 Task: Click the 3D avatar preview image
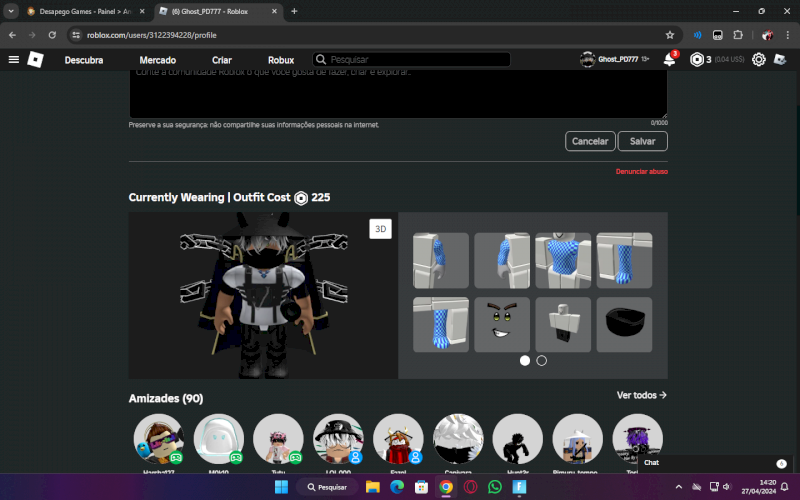[x=263, y=295]
